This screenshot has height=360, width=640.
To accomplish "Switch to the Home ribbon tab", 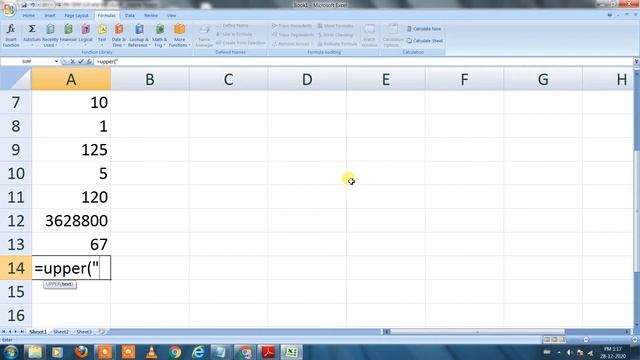I will click(29, 16).
